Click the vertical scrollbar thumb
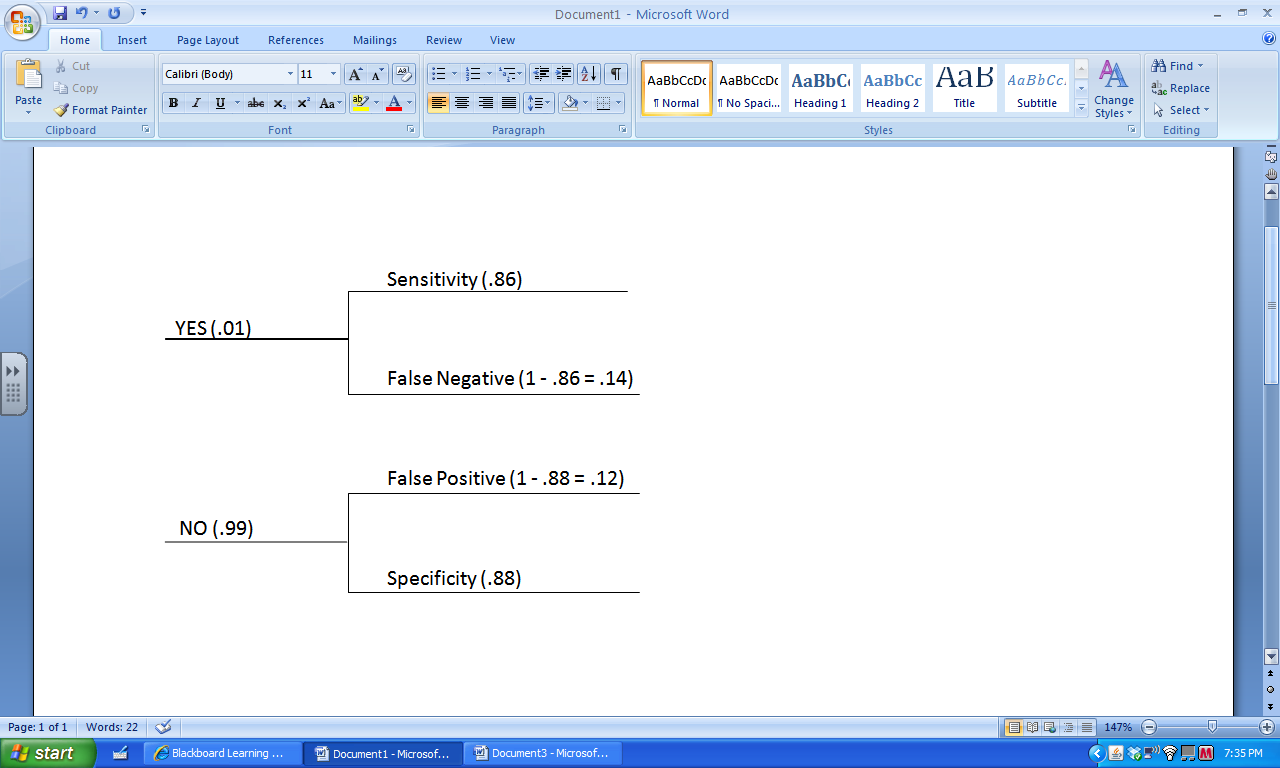Image resolution: width=1280 pixels, height=768 pixels. click(x=1271, y=305)
